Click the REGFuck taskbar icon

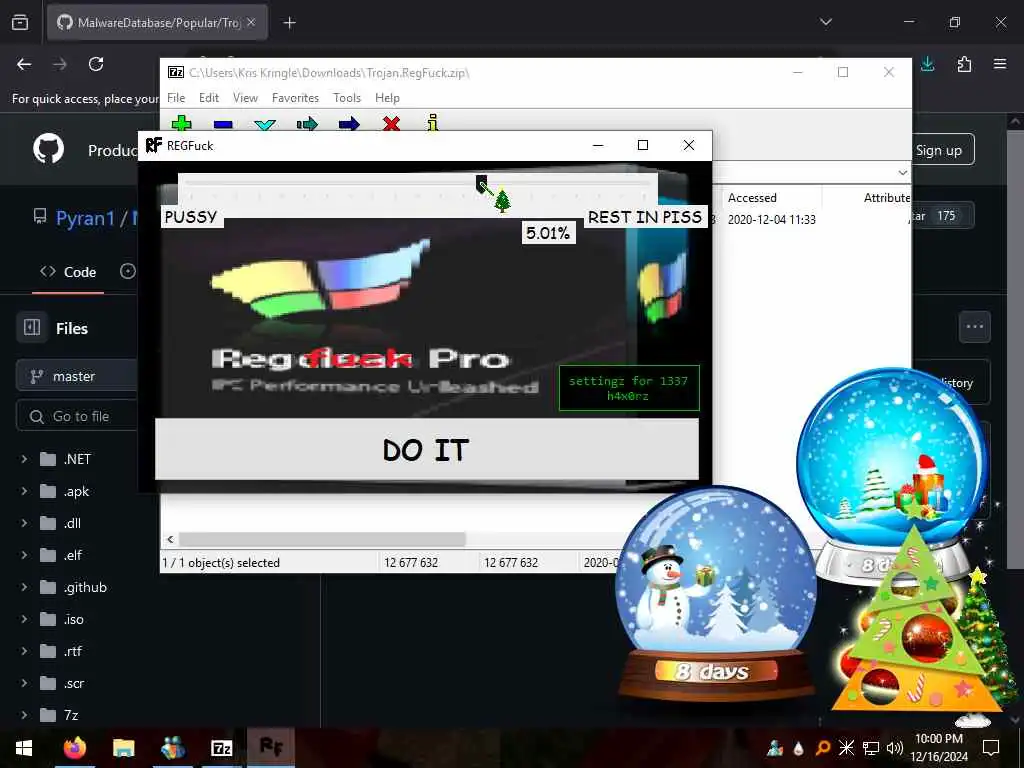pos(270,746)
